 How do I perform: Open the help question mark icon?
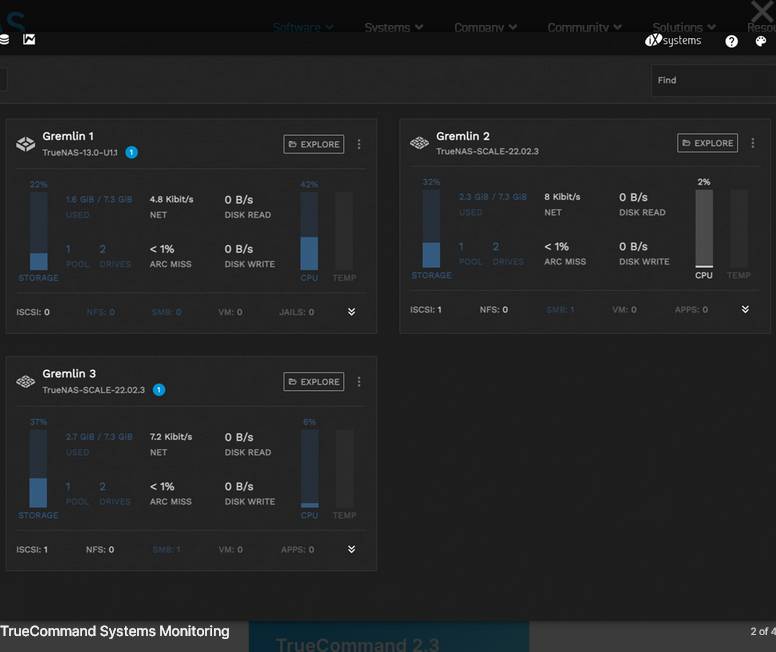tap(731, 41)
